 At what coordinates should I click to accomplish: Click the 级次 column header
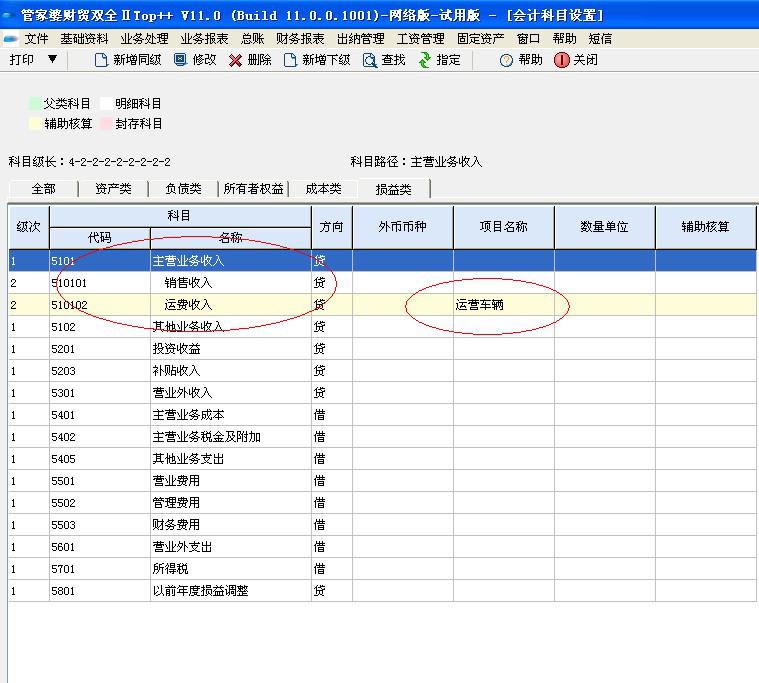[x=29, y=227]
